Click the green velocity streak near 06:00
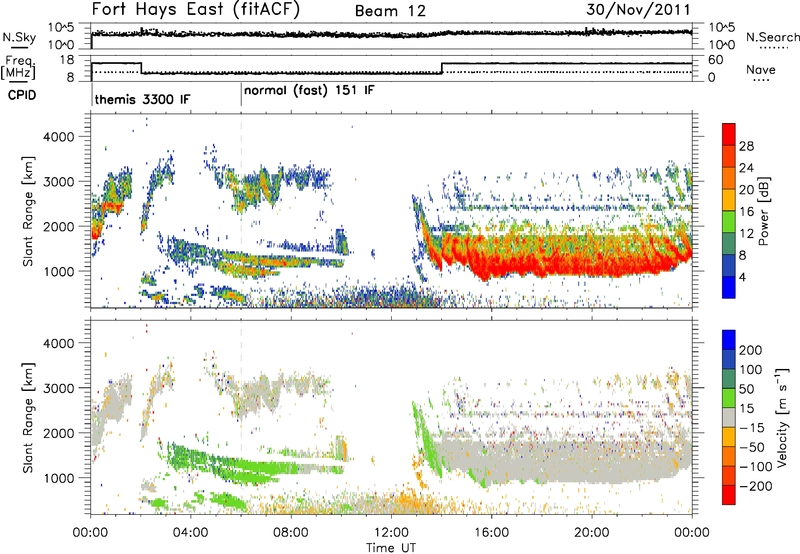 click(x=255, y=468)
